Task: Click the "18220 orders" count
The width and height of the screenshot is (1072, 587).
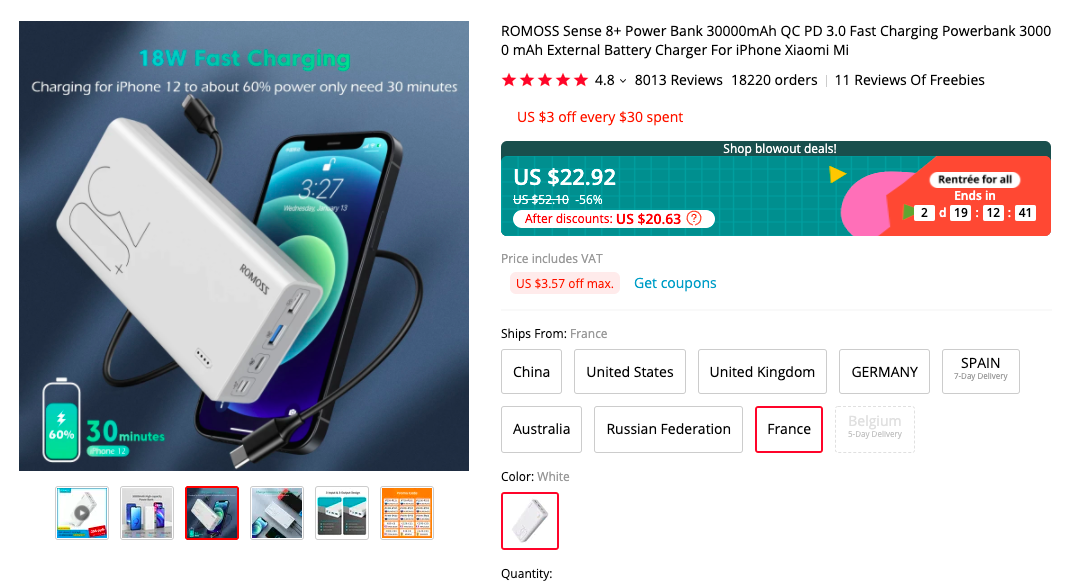Action: coord(774,79)
